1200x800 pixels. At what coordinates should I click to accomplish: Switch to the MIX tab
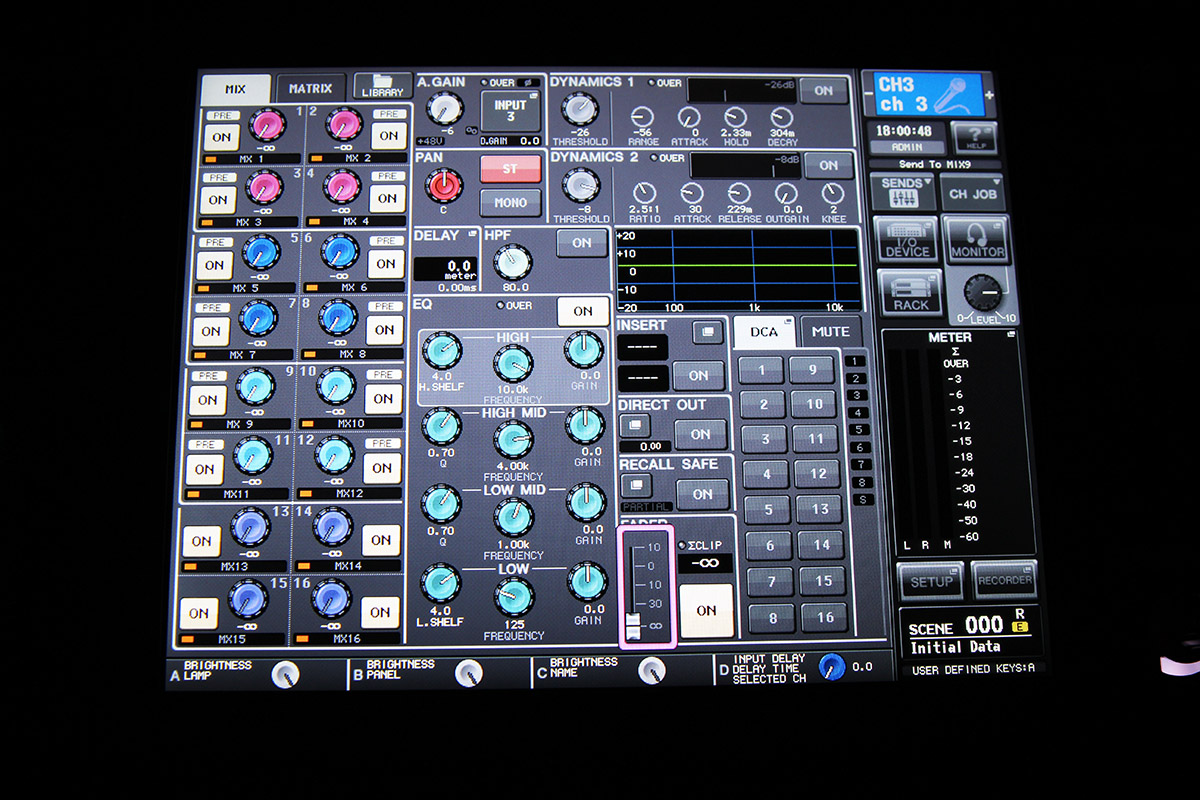click(x=235, y=89)
